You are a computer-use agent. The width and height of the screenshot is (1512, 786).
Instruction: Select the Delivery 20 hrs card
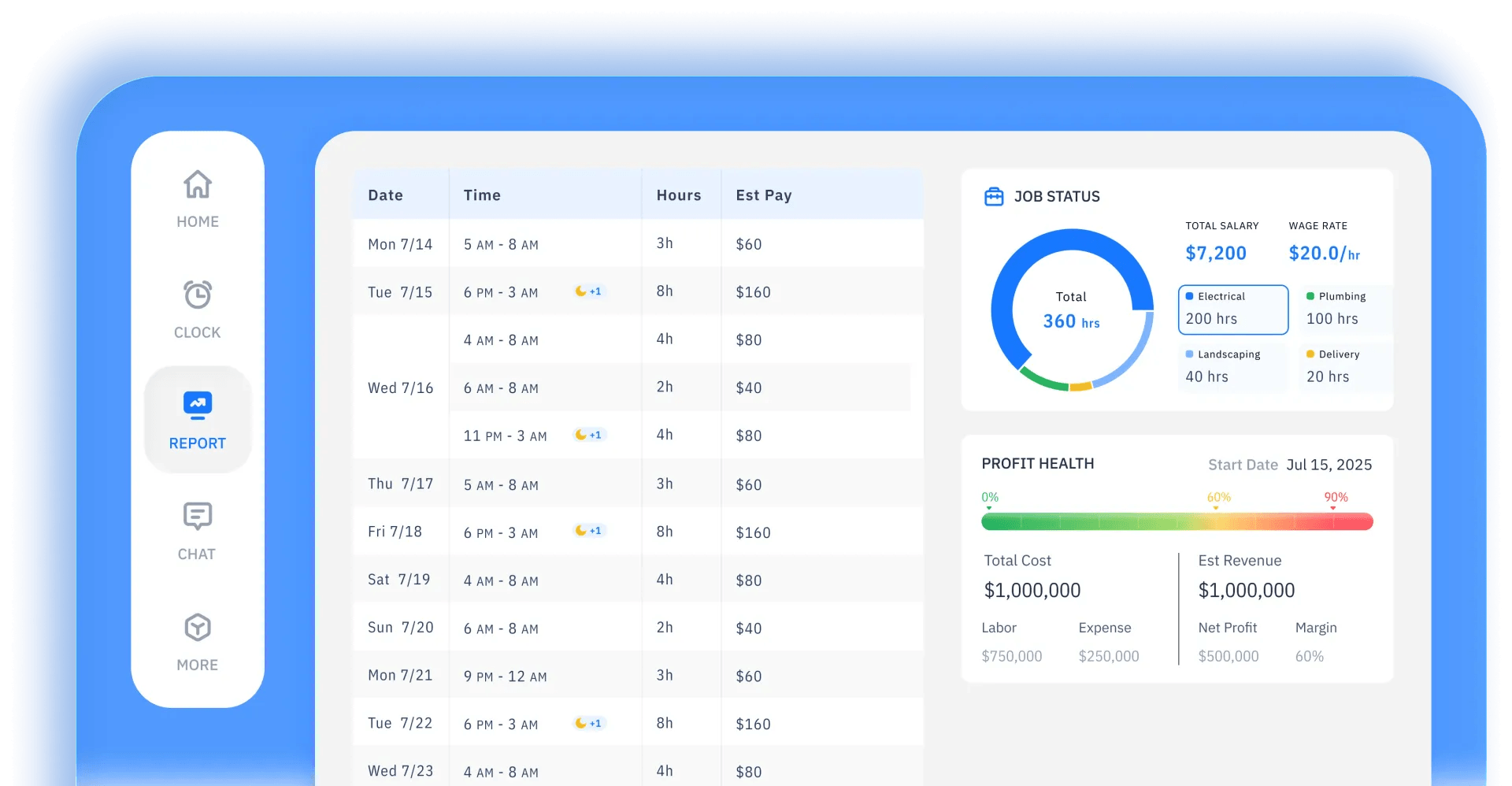point(1344,367)
